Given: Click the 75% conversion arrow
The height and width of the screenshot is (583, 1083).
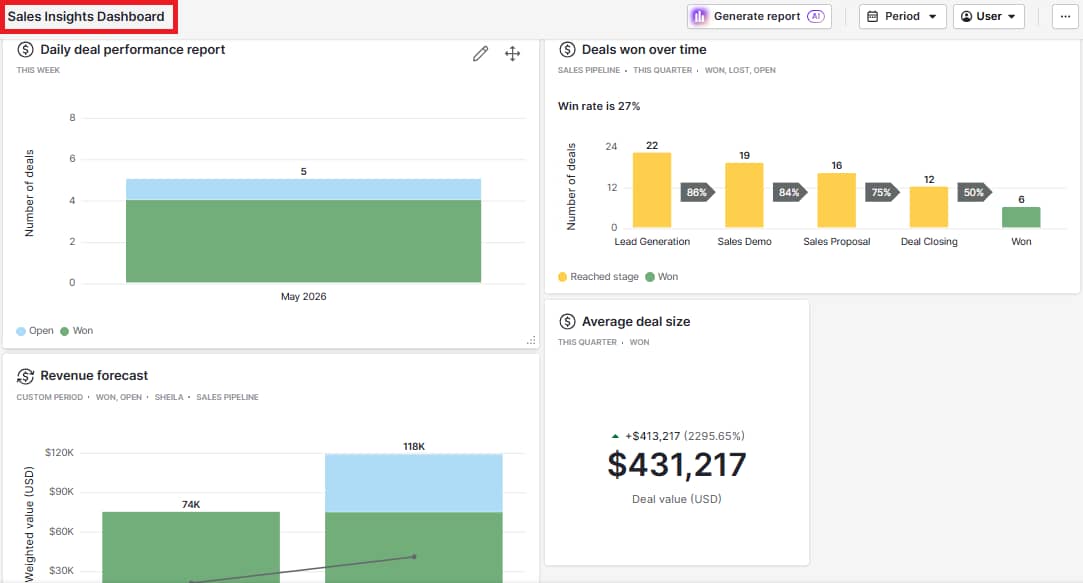Looking at the screenshot, I should [882, 193].
